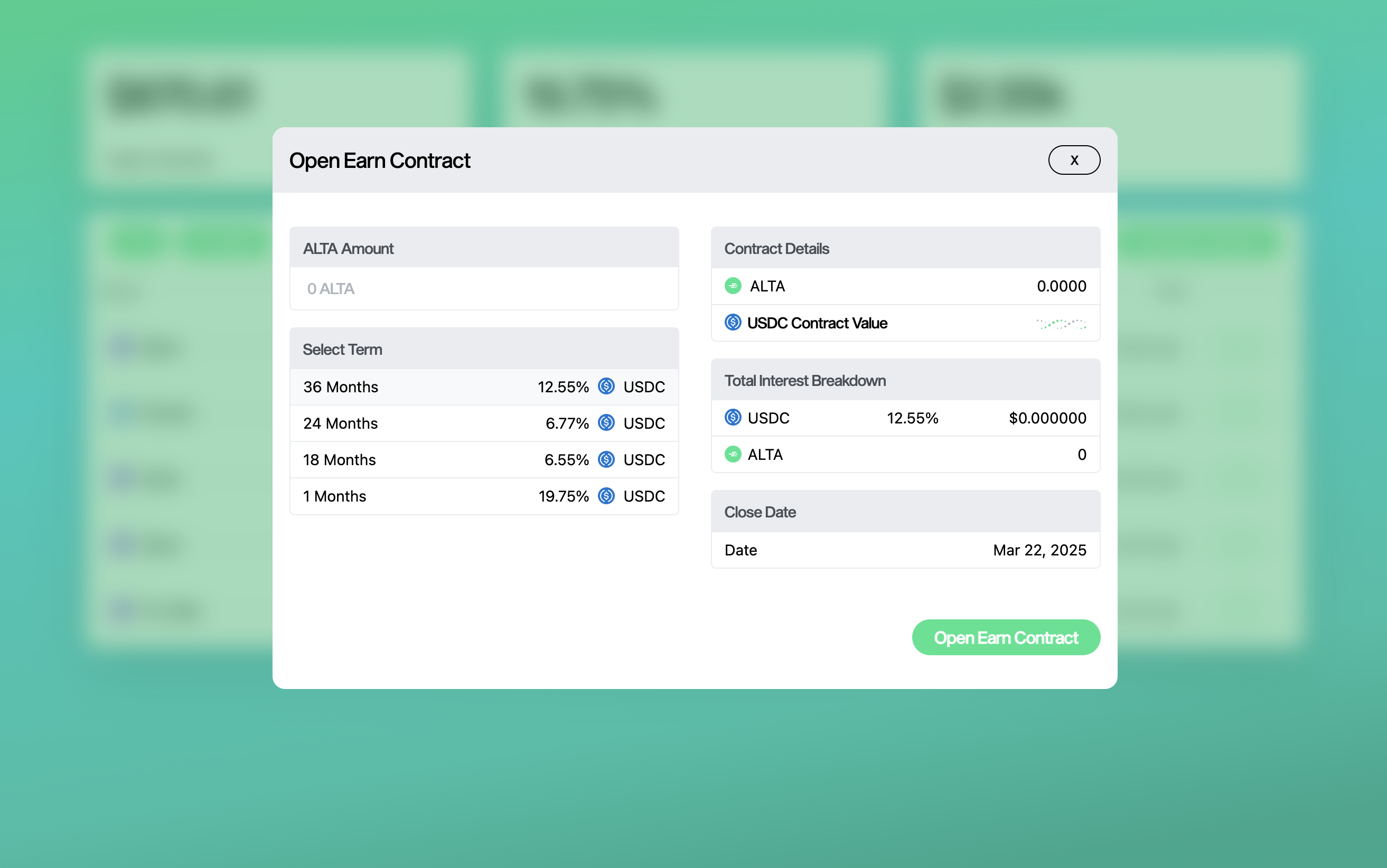Click the $0.000000 USDC interest amount
1387x868 pixels.
click(x=1047, y=418)
